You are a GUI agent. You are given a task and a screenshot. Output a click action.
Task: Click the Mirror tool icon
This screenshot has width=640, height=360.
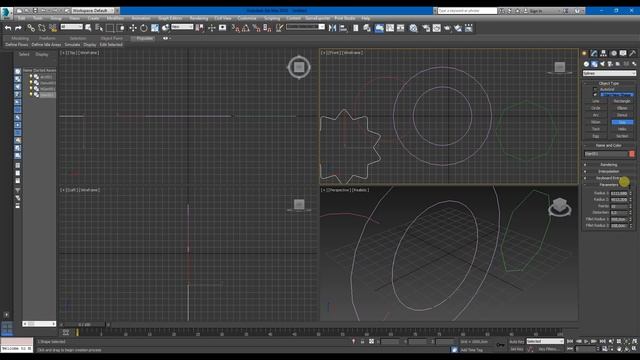tap(333, 28)
